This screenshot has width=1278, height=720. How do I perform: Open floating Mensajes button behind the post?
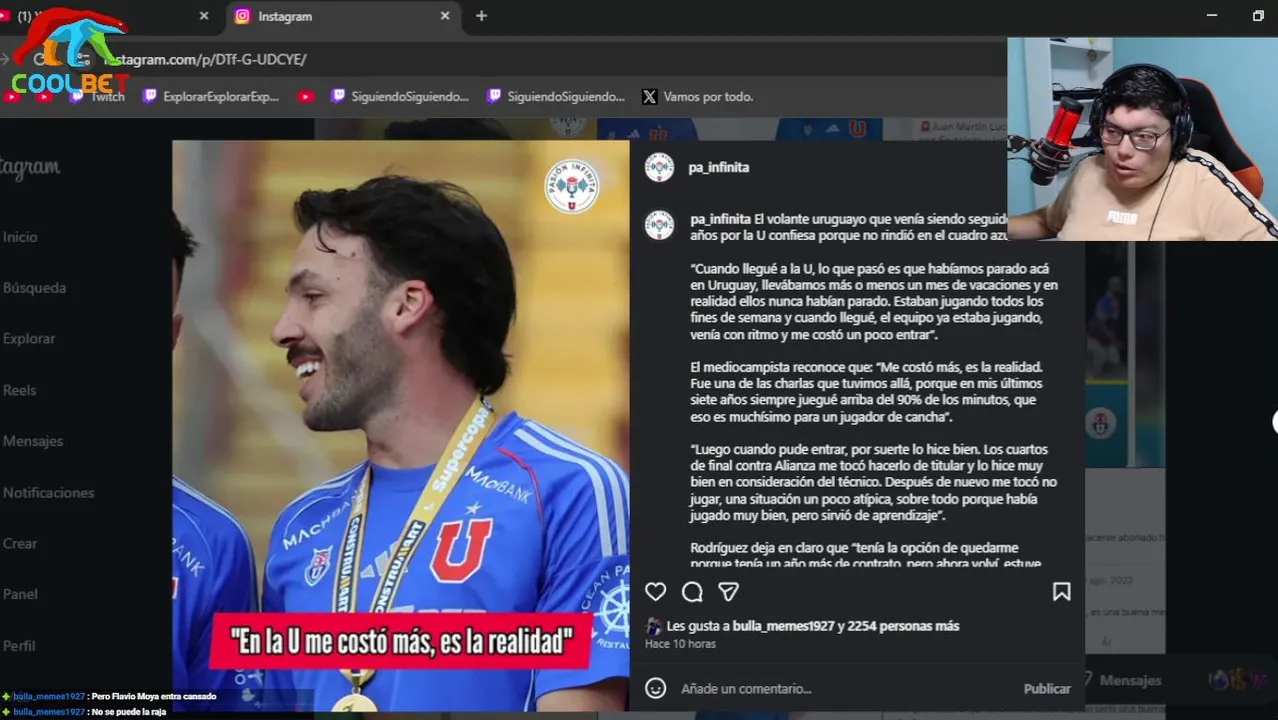(x=1130, y=680)
